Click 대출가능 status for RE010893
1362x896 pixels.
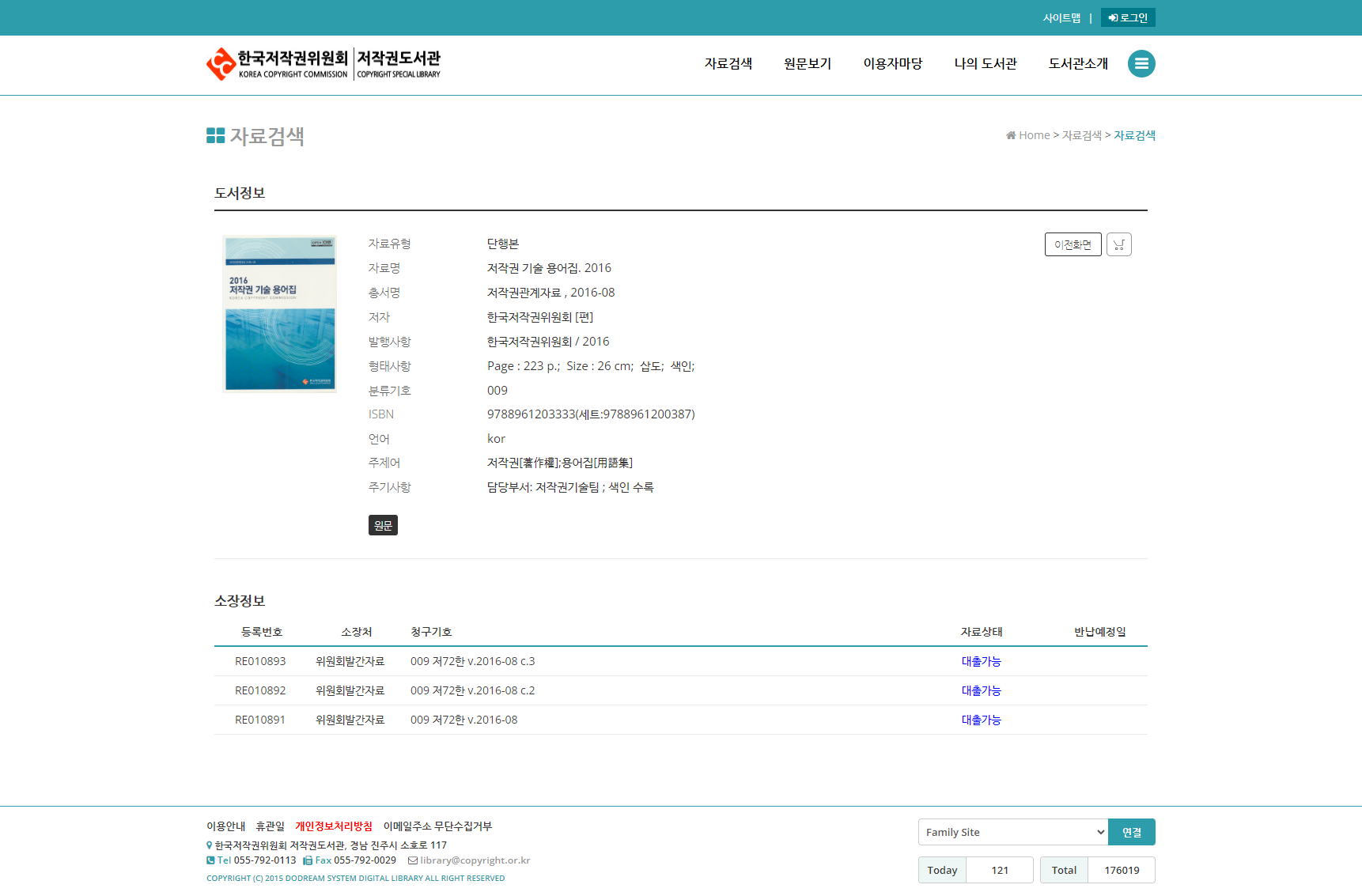click(x=981, y=661)
